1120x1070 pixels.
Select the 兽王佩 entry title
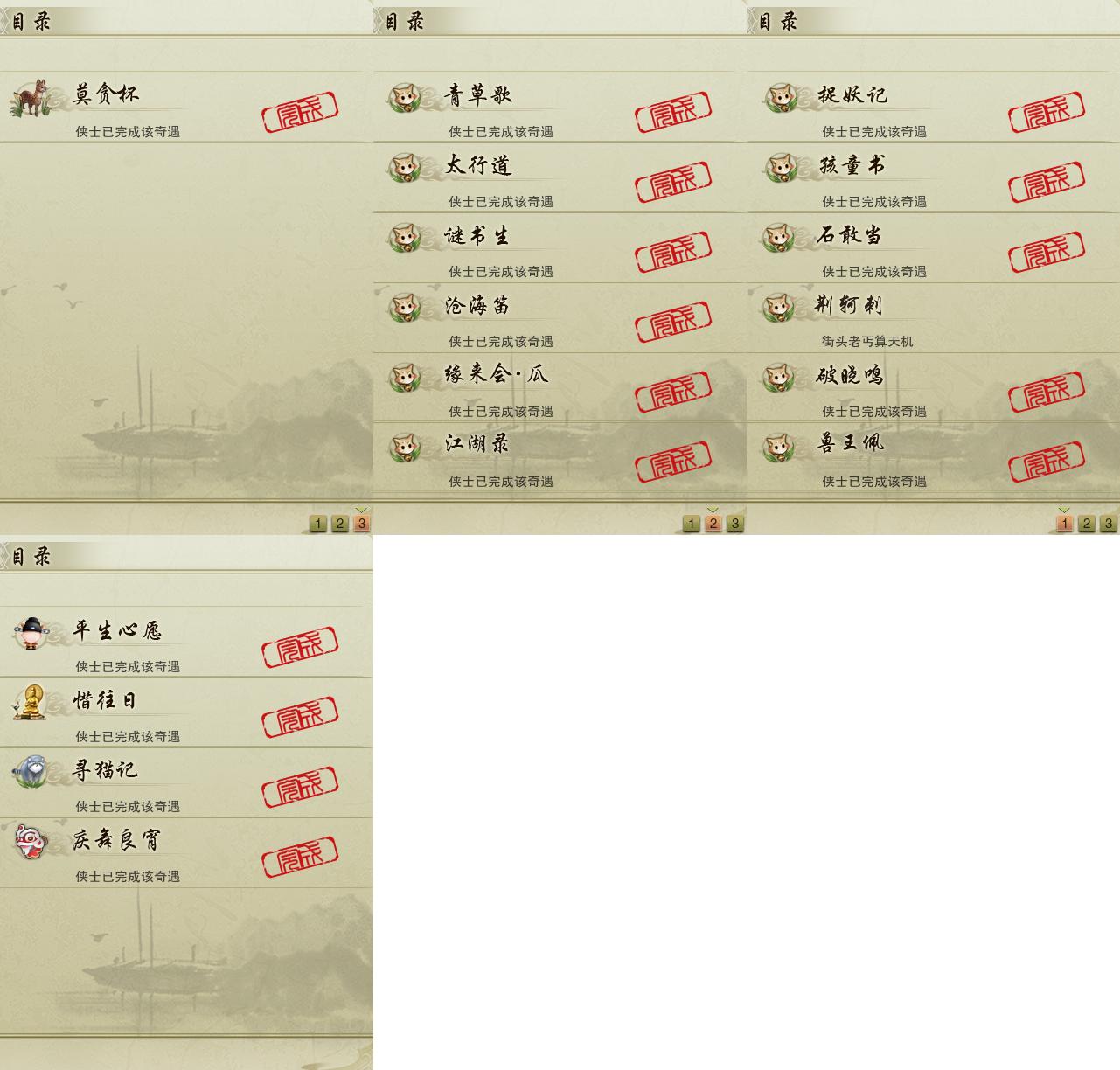[x=850, y=444]
